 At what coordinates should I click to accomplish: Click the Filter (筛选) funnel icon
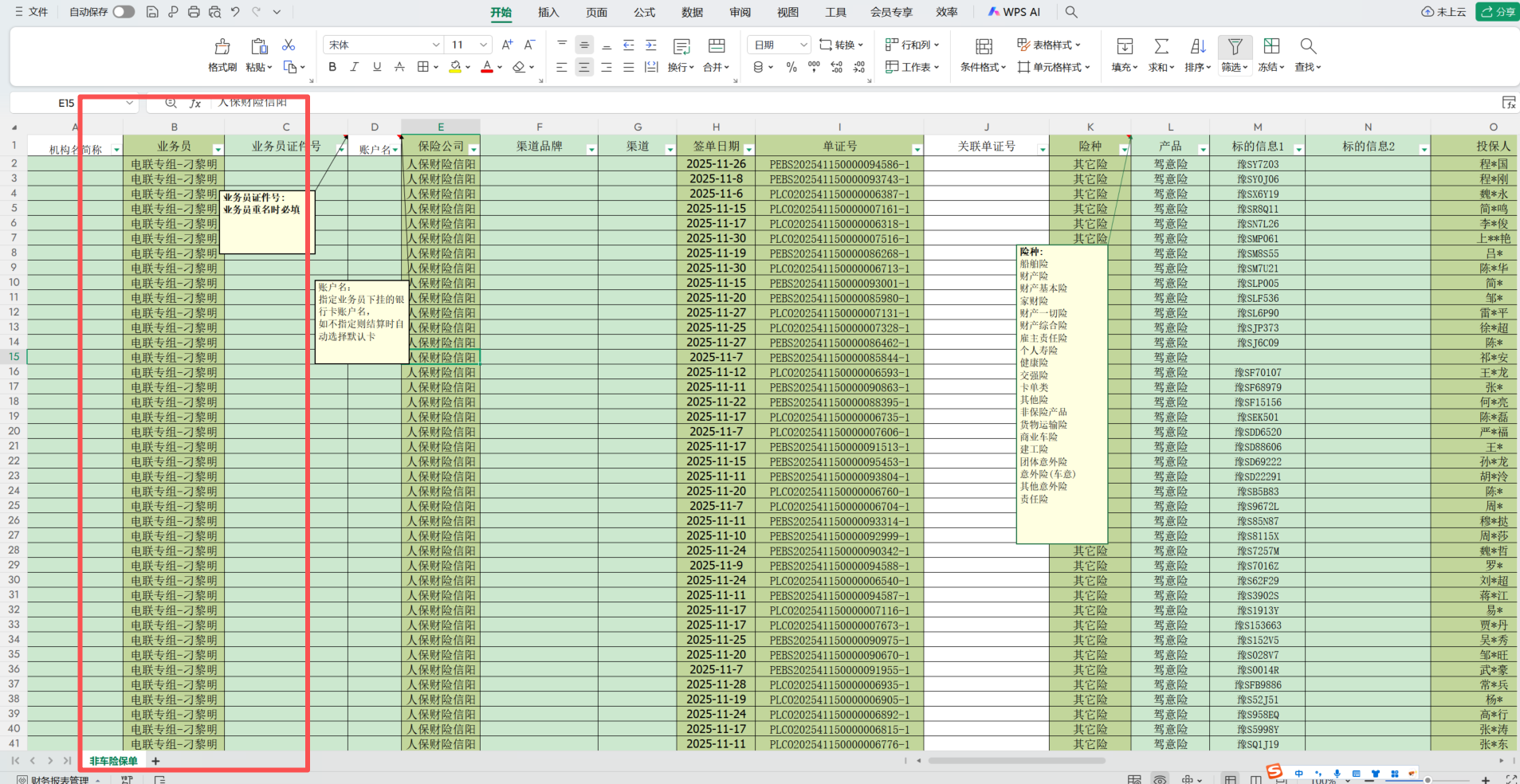1235,46
